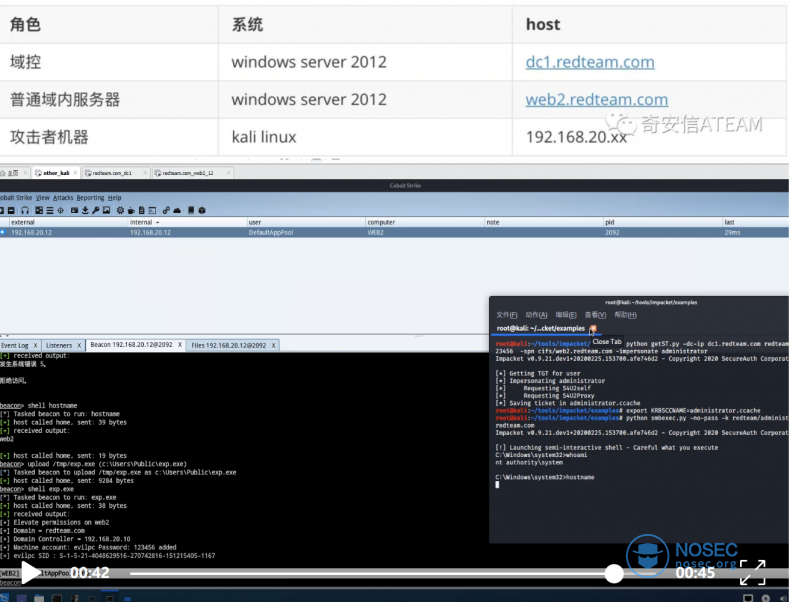Toggle video fullscreen mode
Screen dimensions: 790x602
pos(753,573)
